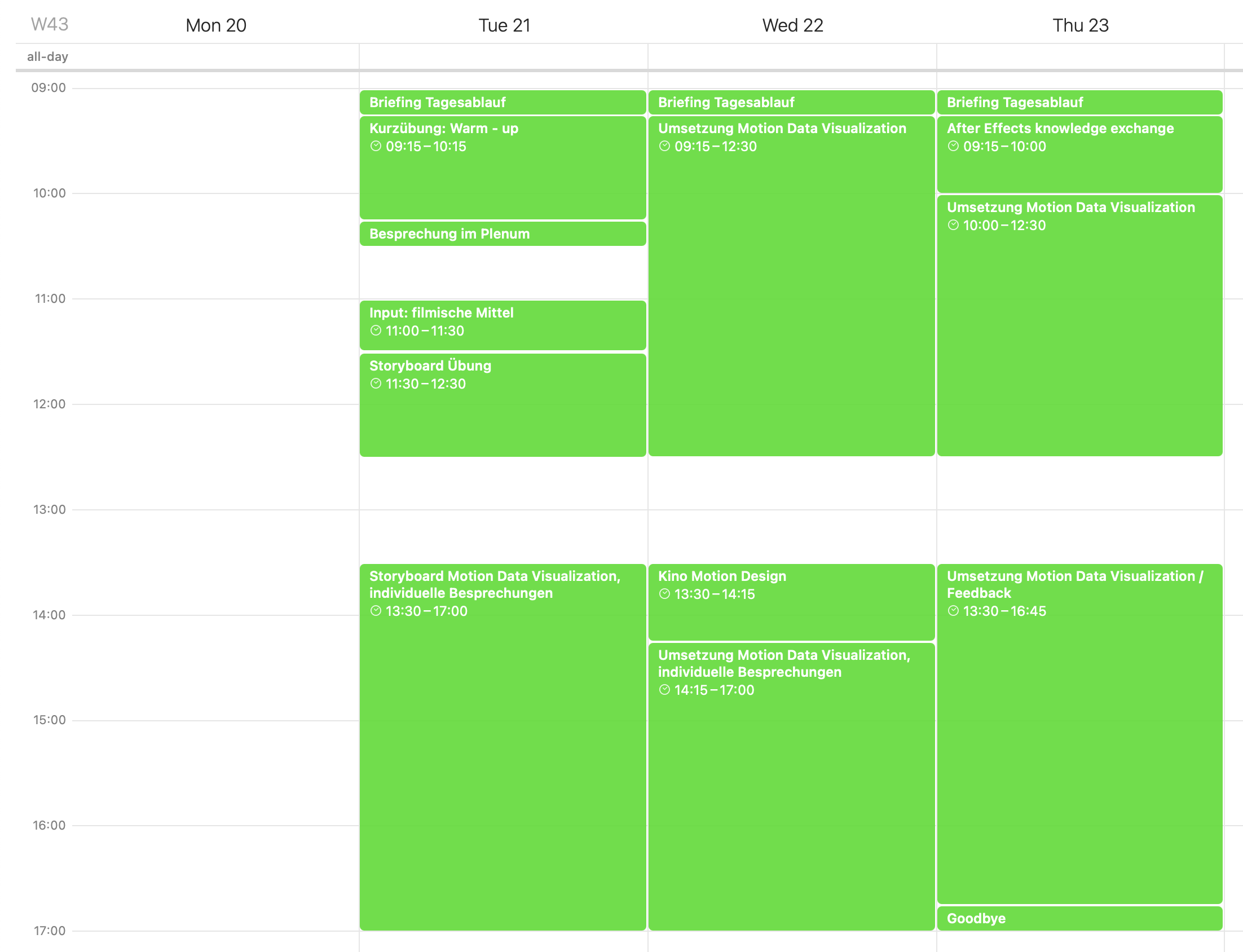This screenshot has height=952, width=1243.
Task: Click Wednesday's Briefing Tagesablauf event
Action: (x=791, y=103)
